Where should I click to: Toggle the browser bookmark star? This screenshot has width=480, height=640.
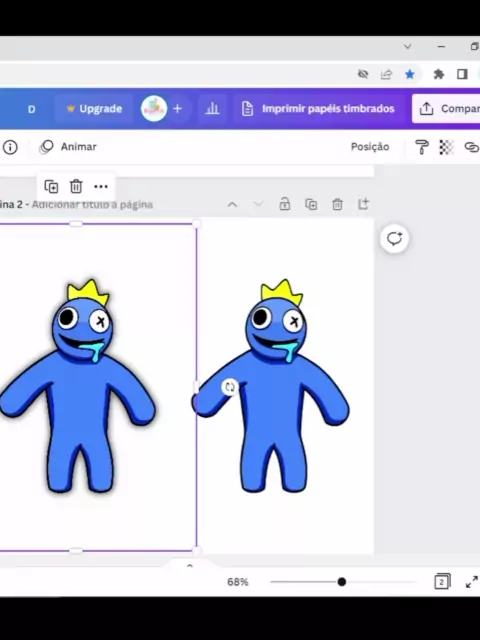tap(410, 74)
